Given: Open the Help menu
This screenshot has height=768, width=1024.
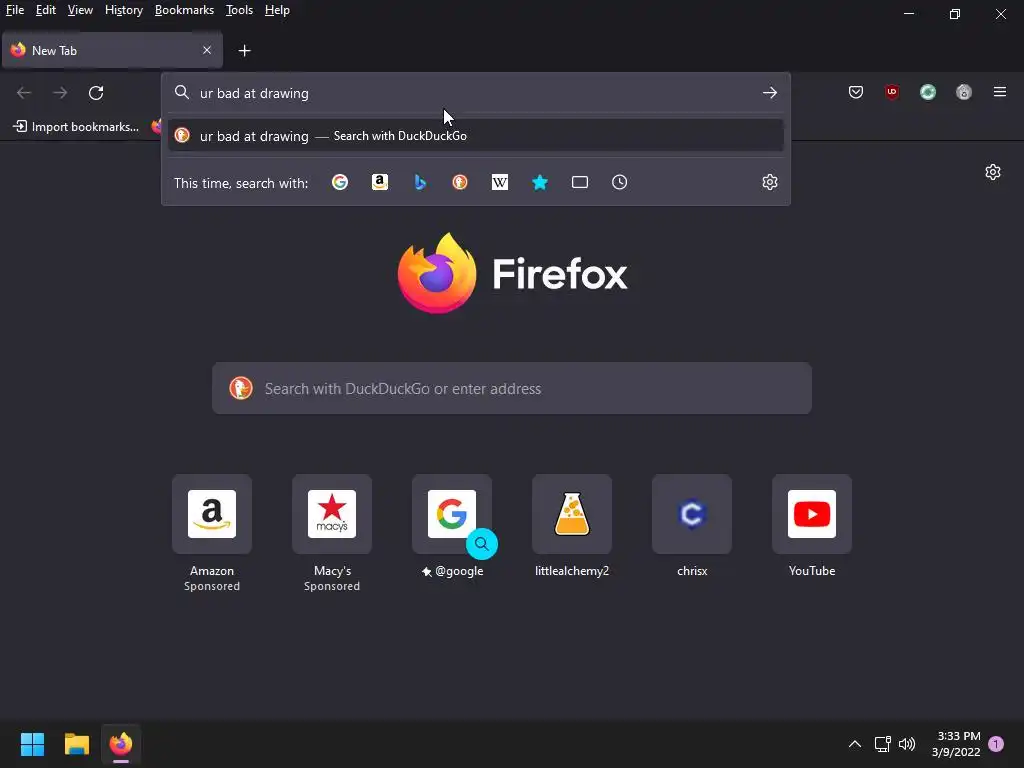Looking at the screenshot, I should coord(277,10).
